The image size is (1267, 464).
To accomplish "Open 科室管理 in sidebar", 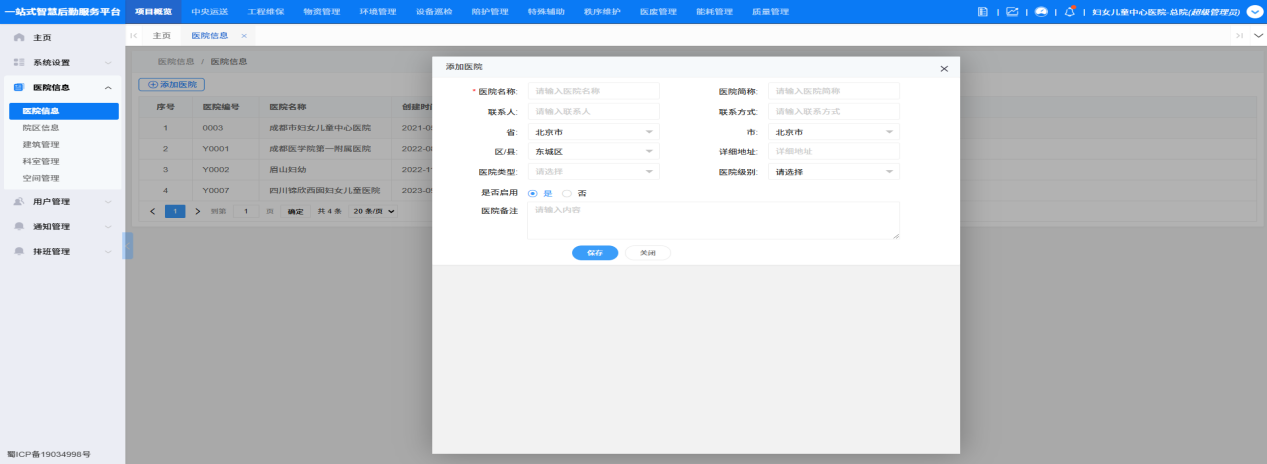I will pos(41,161).
